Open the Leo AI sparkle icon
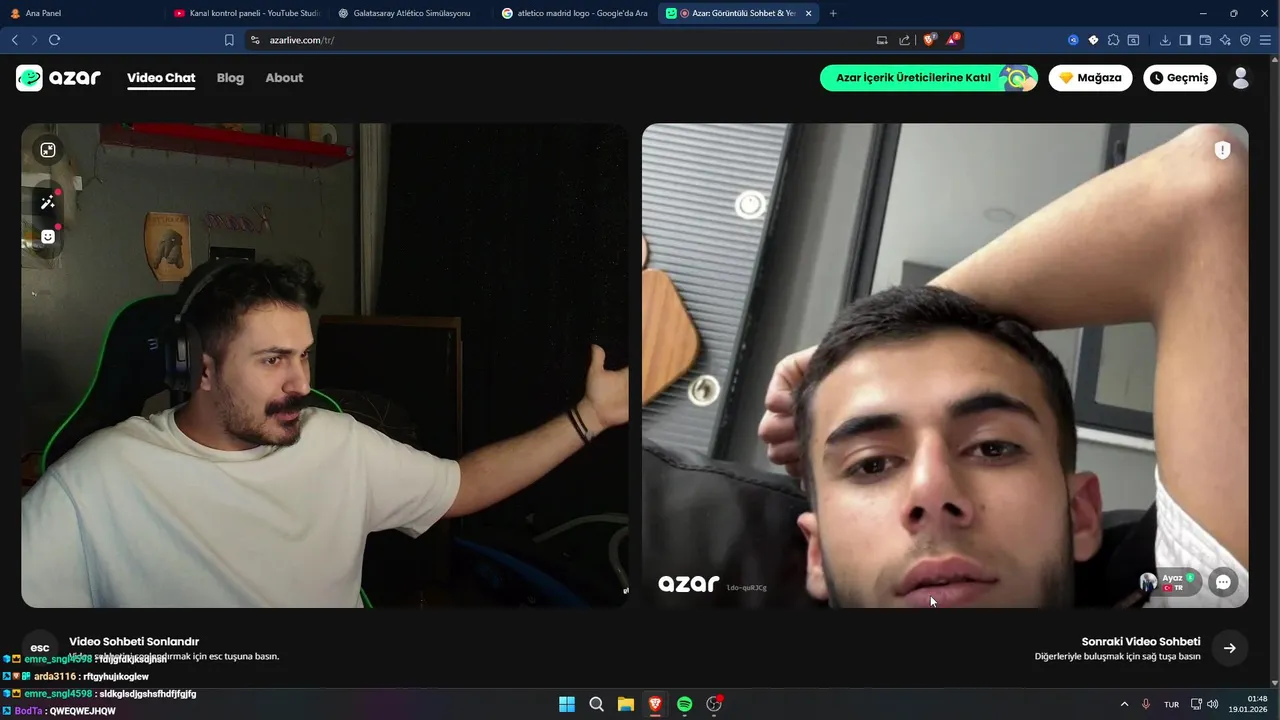The height and width of the screenshot is (720, 1280). (1225, 40)
